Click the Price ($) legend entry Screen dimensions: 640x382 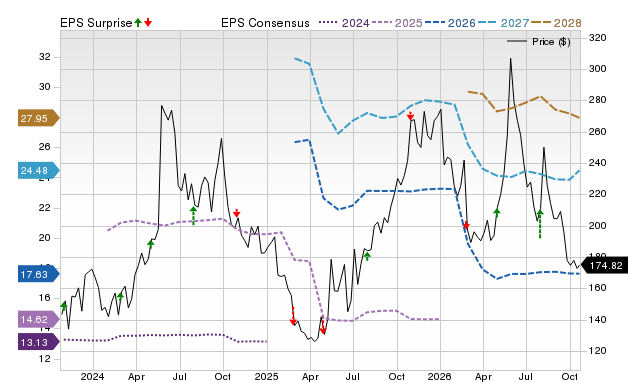[x=538, y=42]
